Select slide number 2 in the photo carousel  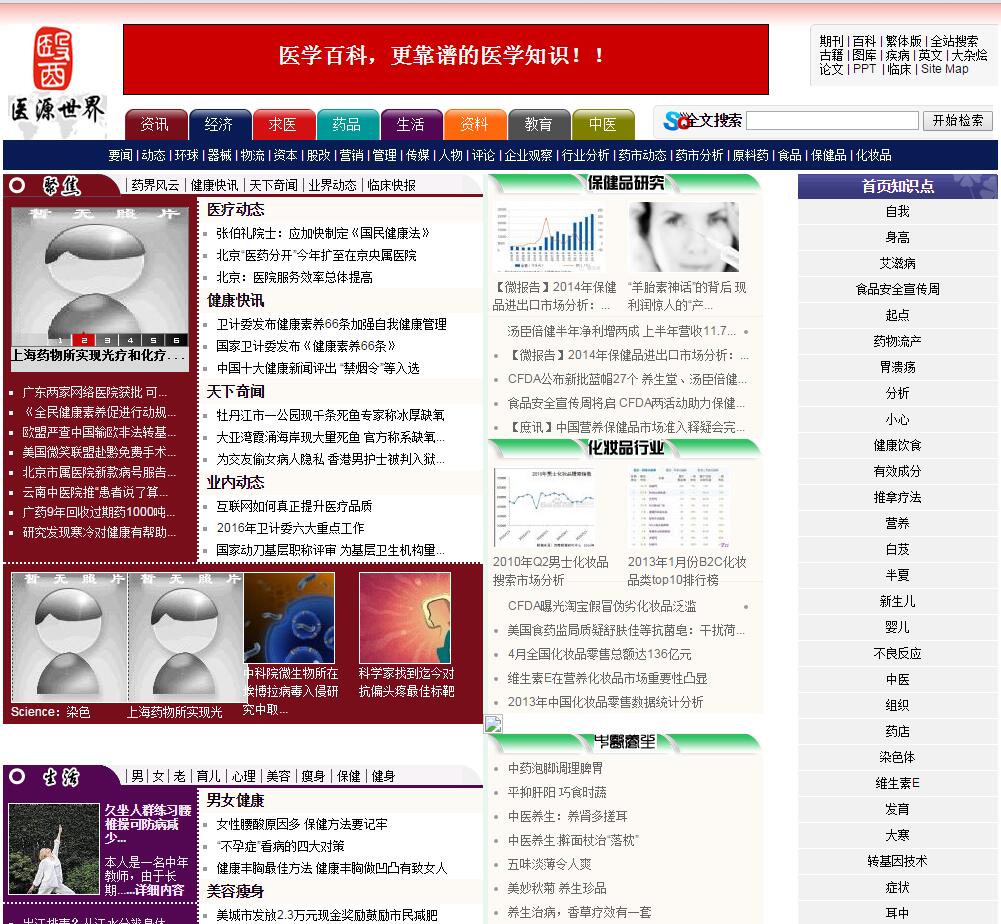coord(84,340)
